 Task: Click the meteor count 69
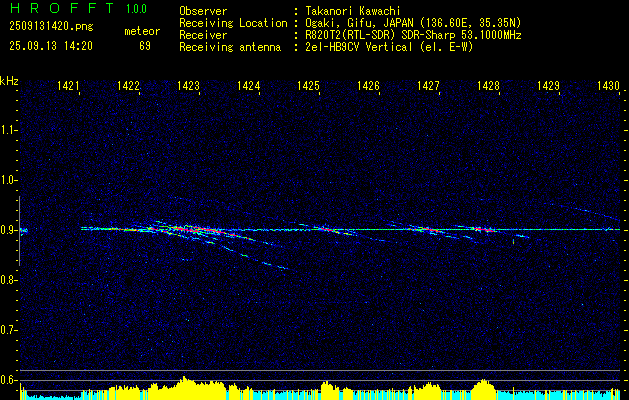click(145, 46)
